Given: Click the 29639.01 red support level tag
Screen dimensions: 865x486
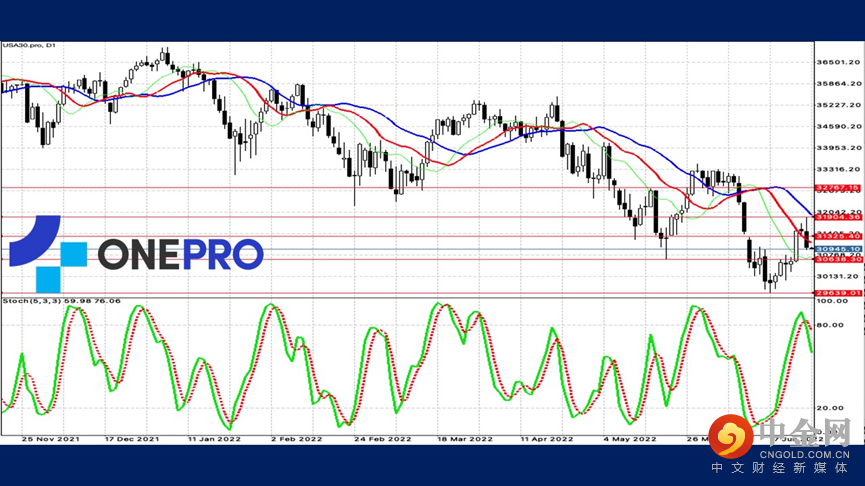Looking at the screenshot, I should point(838,294).
